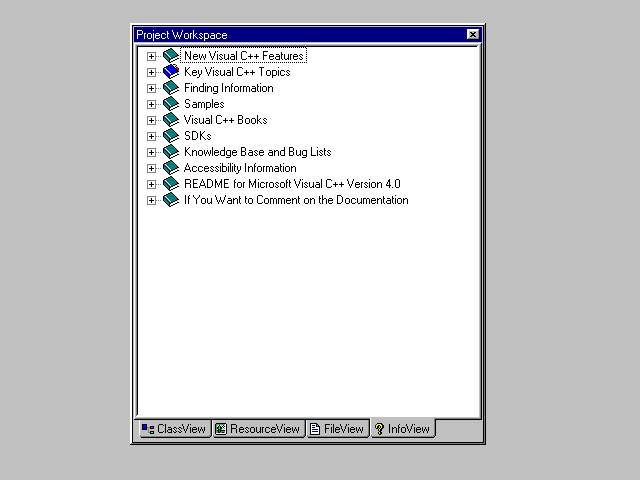Expand the README for Microsoft Visual C++ node
Image resolution: width=640 pixels, height=480 pixels.
pos(152,184)
